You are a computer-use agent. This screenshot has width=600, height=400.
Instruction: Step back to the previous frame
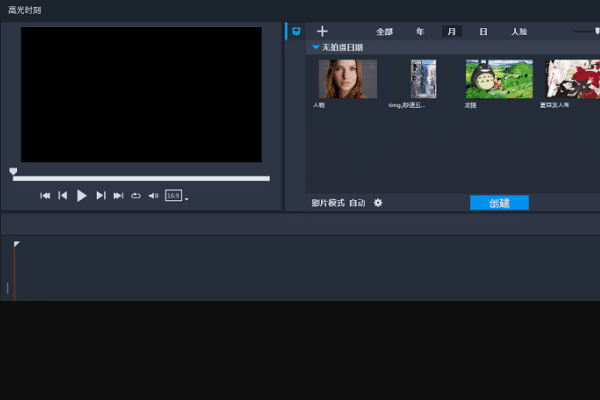(x=63, y=196)
